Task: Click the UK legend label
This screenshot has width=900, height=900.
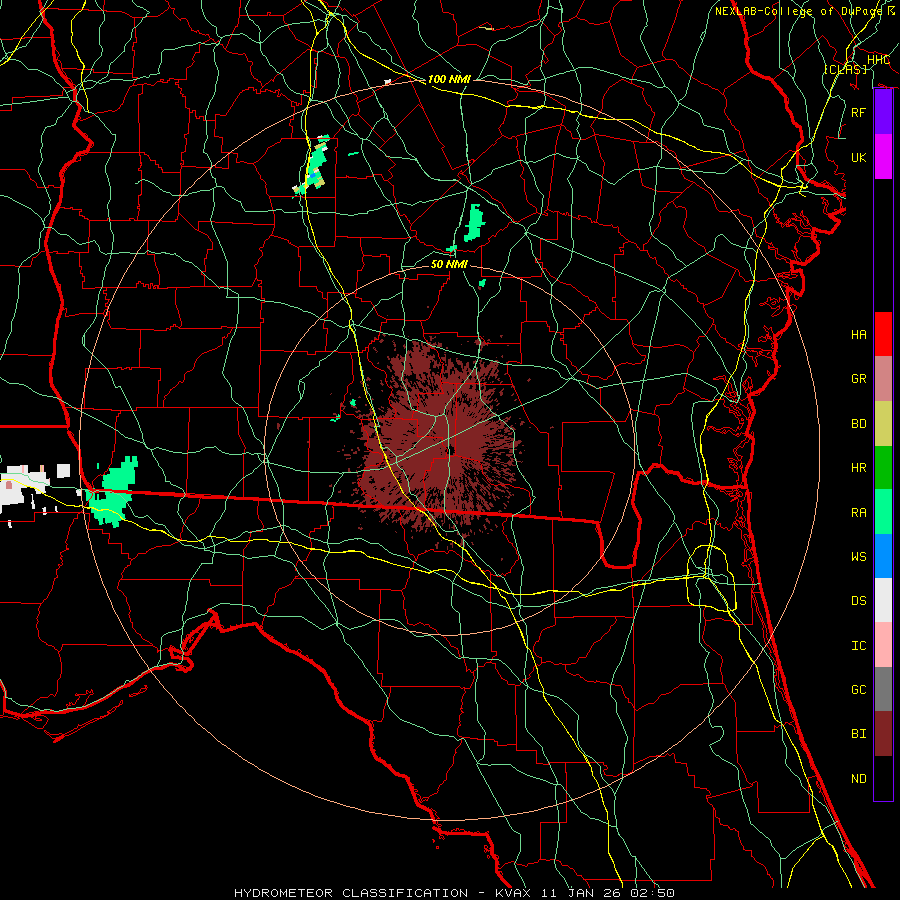Action: [x=859, y=157]
